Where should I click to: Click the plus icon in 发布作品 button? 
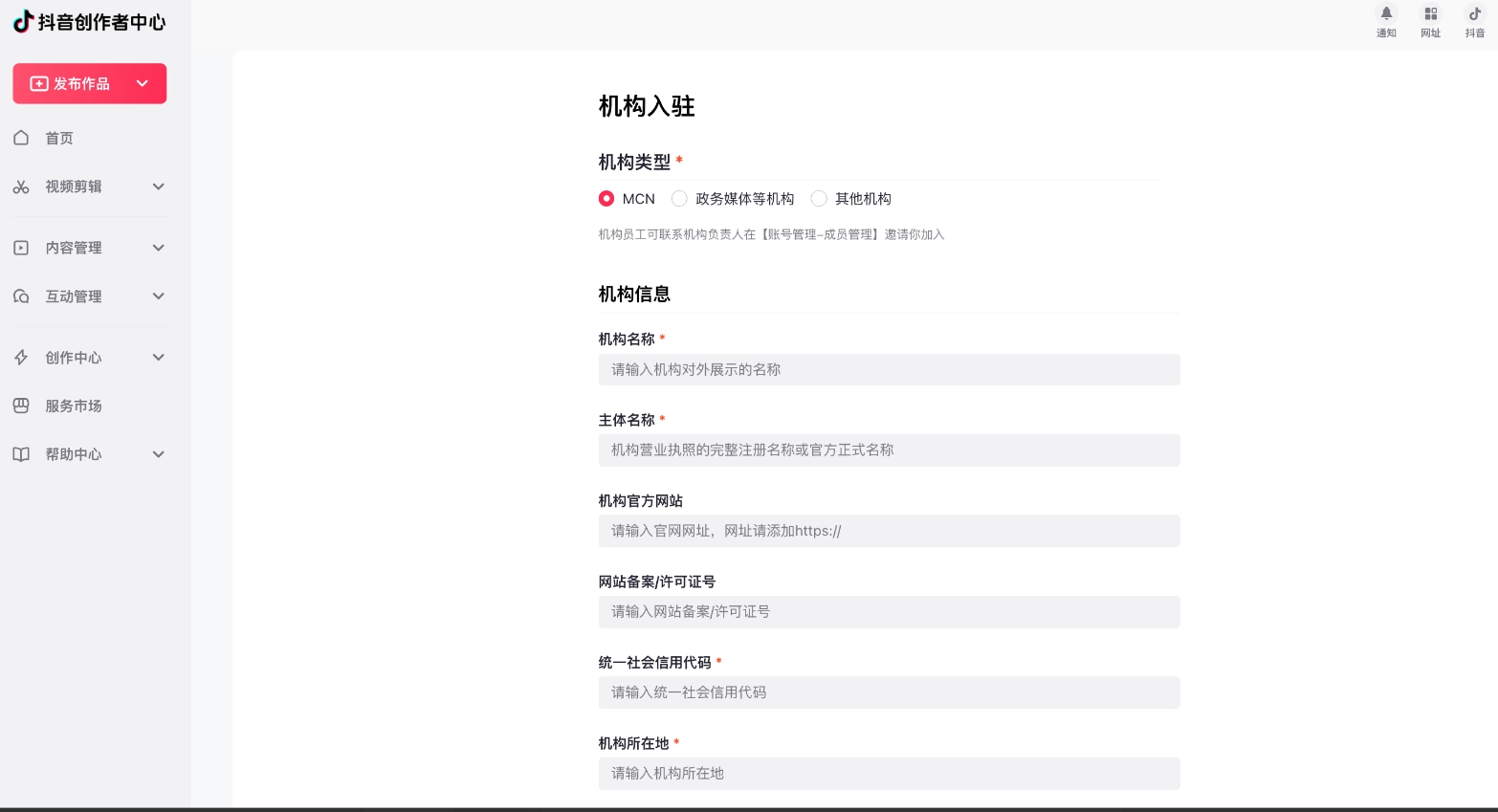pyautogui.click(x=39, y=83)
